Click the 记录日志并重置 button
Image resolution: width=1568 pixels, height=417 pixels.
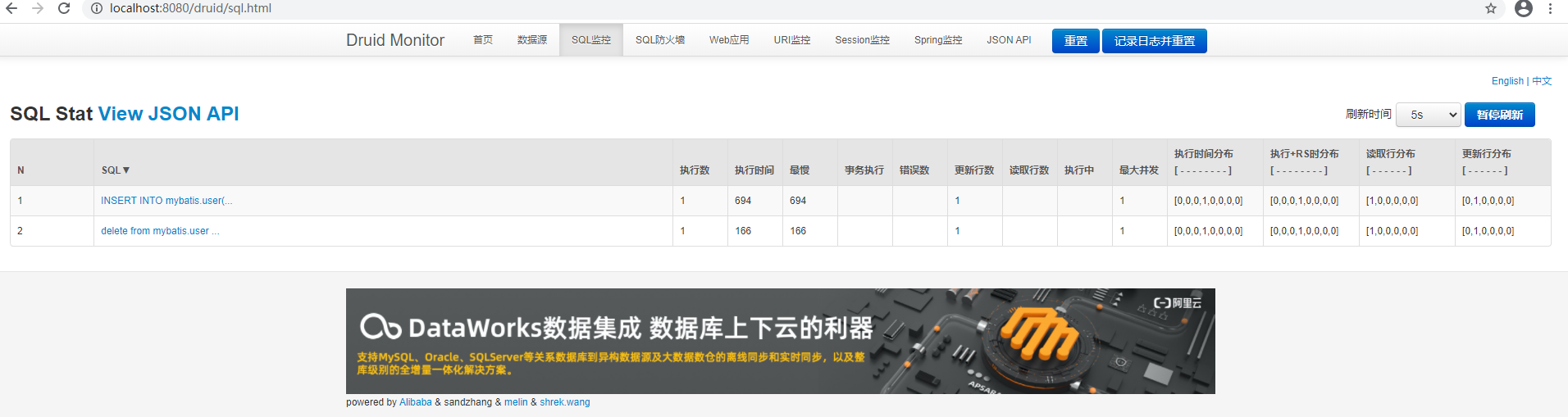pos(1155,41)
